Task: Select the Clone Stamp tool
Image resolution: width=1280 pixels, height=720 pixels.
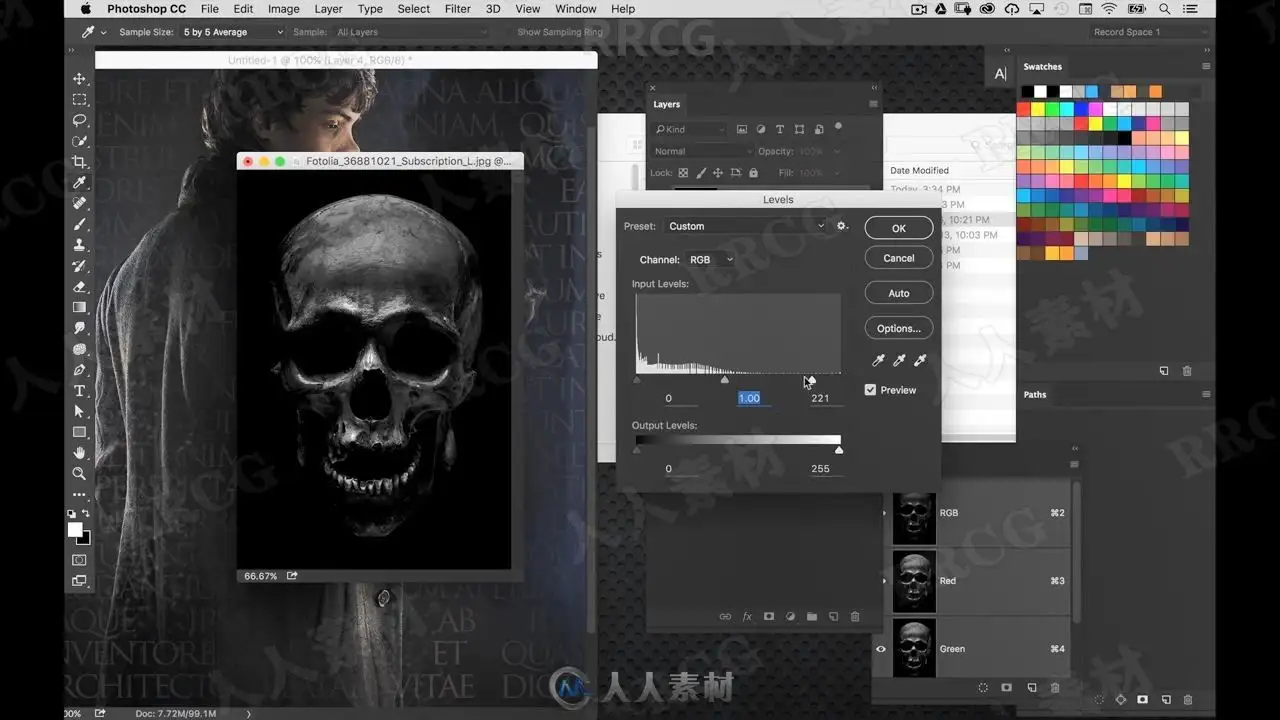Action: [80, 245]
